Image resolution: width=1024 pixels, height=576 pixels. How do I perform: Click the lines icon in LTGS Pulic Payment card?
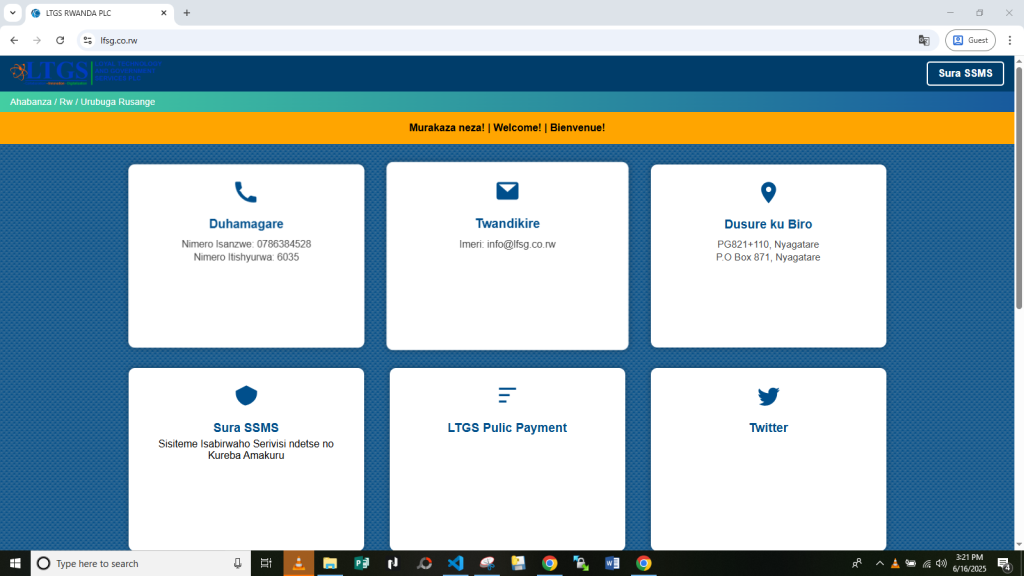click(507, 394)
